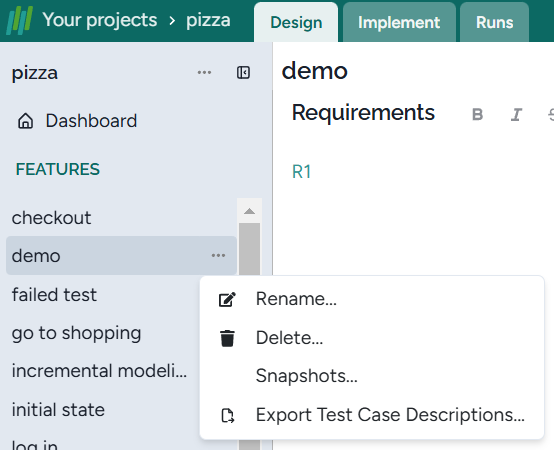554x450 pixels.
Task: Collapse the sidebar panel icon
Action: 243,72
